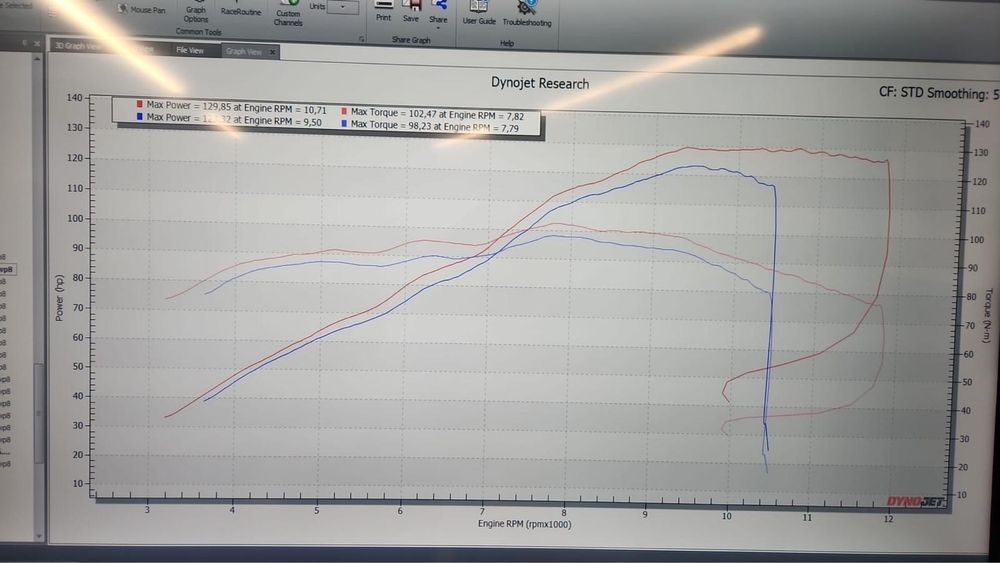
Task: Close the Graph View tab
Action: pos(272,52)
